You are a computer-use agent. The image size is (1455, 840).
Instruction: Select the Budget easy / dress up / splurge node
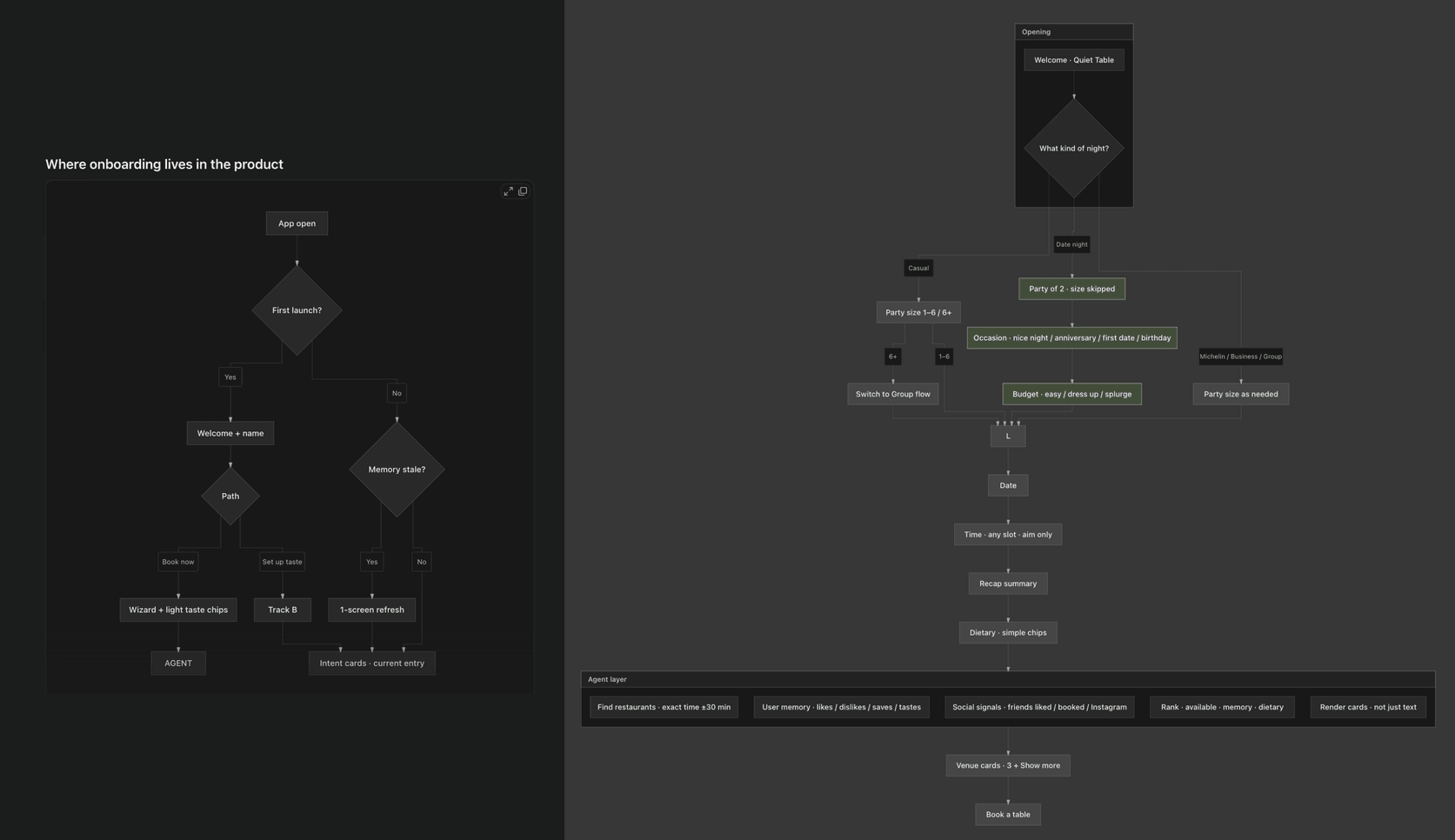pyautogui.click(x=1072, y=394)
